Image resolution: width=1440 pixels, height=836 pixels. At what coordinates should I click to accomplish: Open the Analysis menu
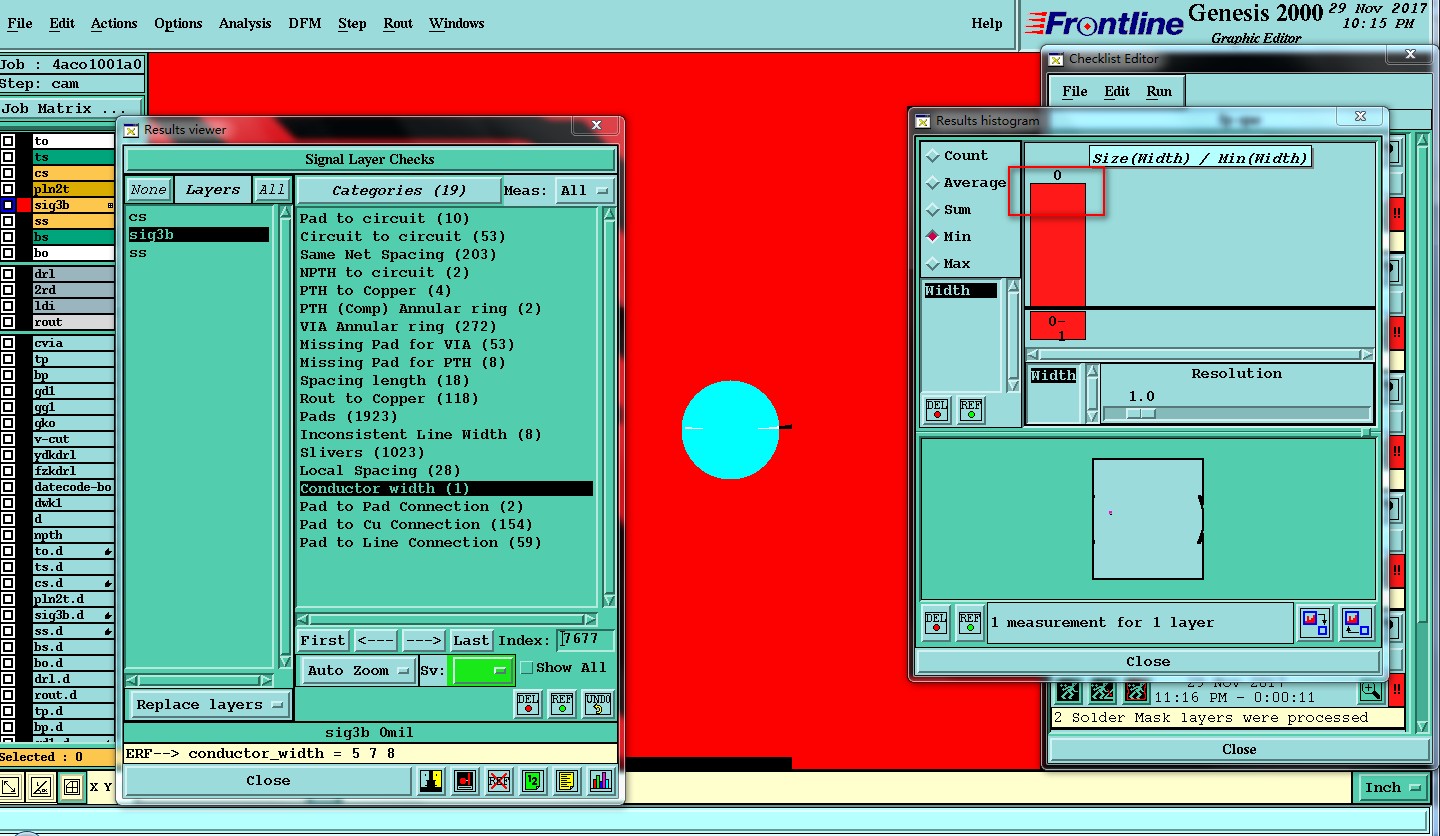coord(245,23)
